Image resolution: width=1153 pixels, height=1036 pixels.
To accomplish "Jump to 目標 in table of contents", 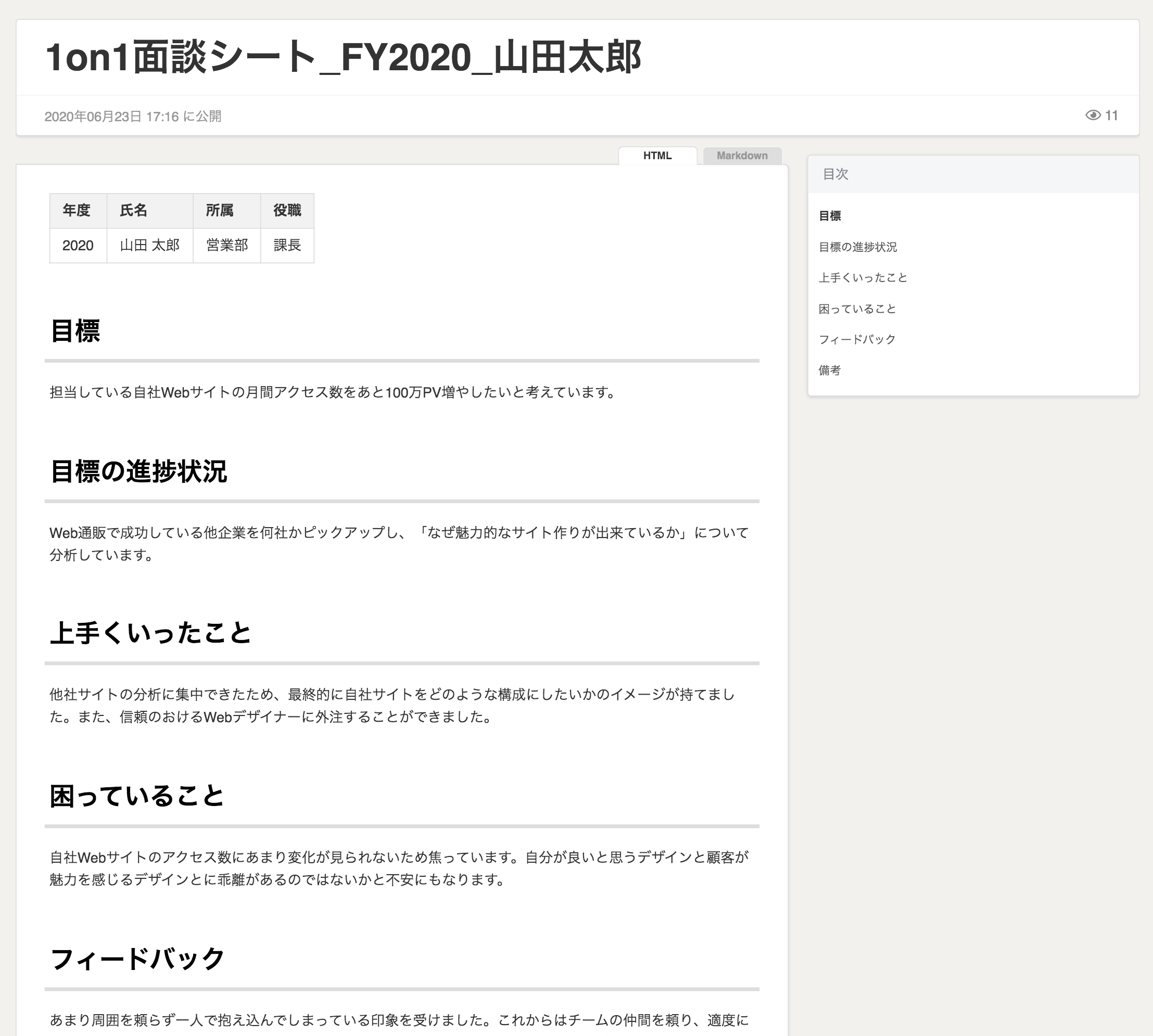I will tap(830, 216).
